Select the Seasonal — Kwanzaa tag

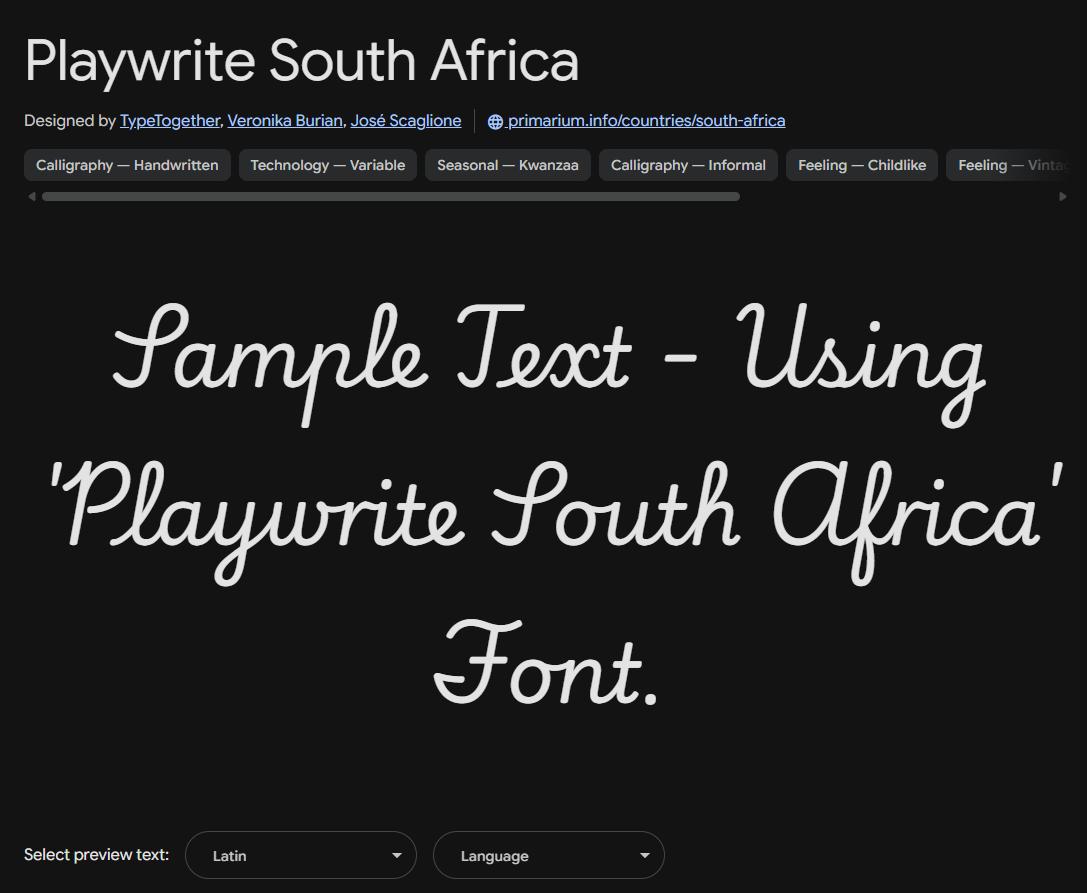click(507, 165)
